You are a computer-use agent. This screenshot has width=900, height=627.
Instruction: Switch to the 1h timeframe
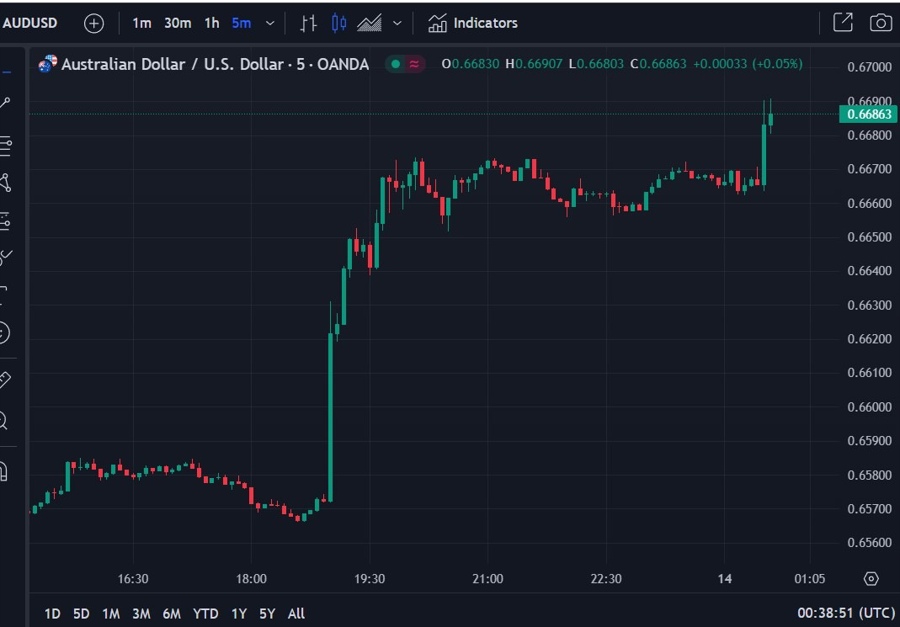pyautogui.click(x=212, y=23)
